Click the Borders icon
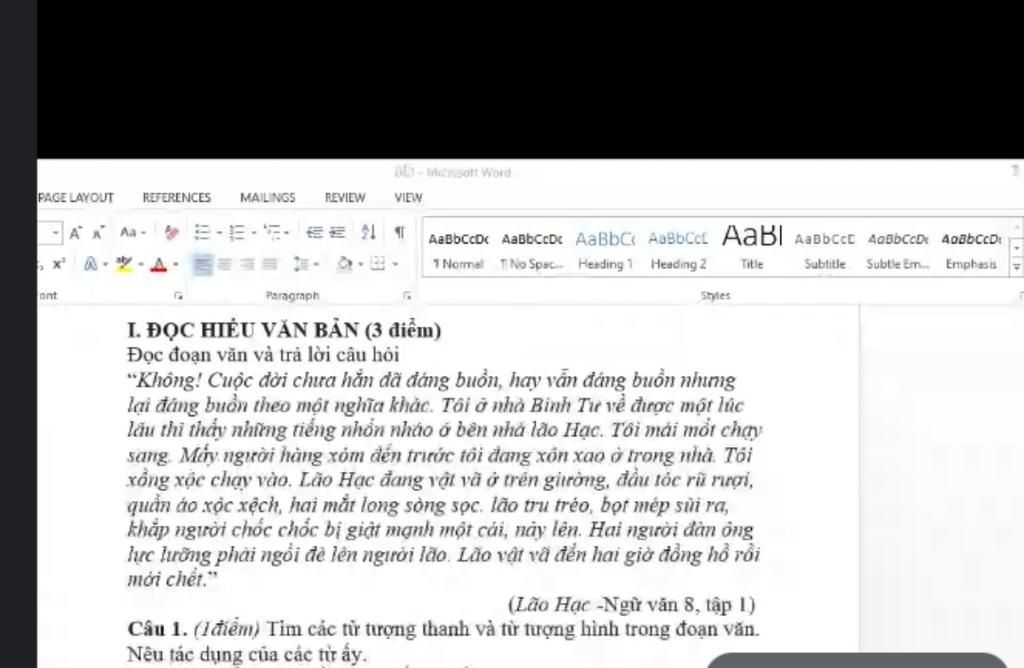This screenshot has width=1024, height=668. (377, 264)
